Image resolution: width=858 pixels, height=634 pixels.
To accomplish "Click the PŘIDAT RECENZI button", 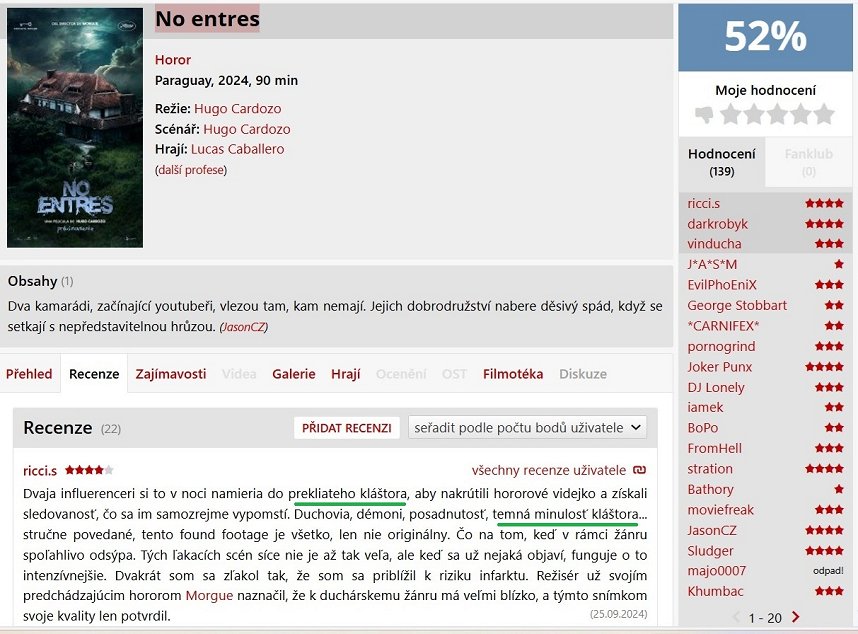I will pyautogui.click(x=346, y=428).
